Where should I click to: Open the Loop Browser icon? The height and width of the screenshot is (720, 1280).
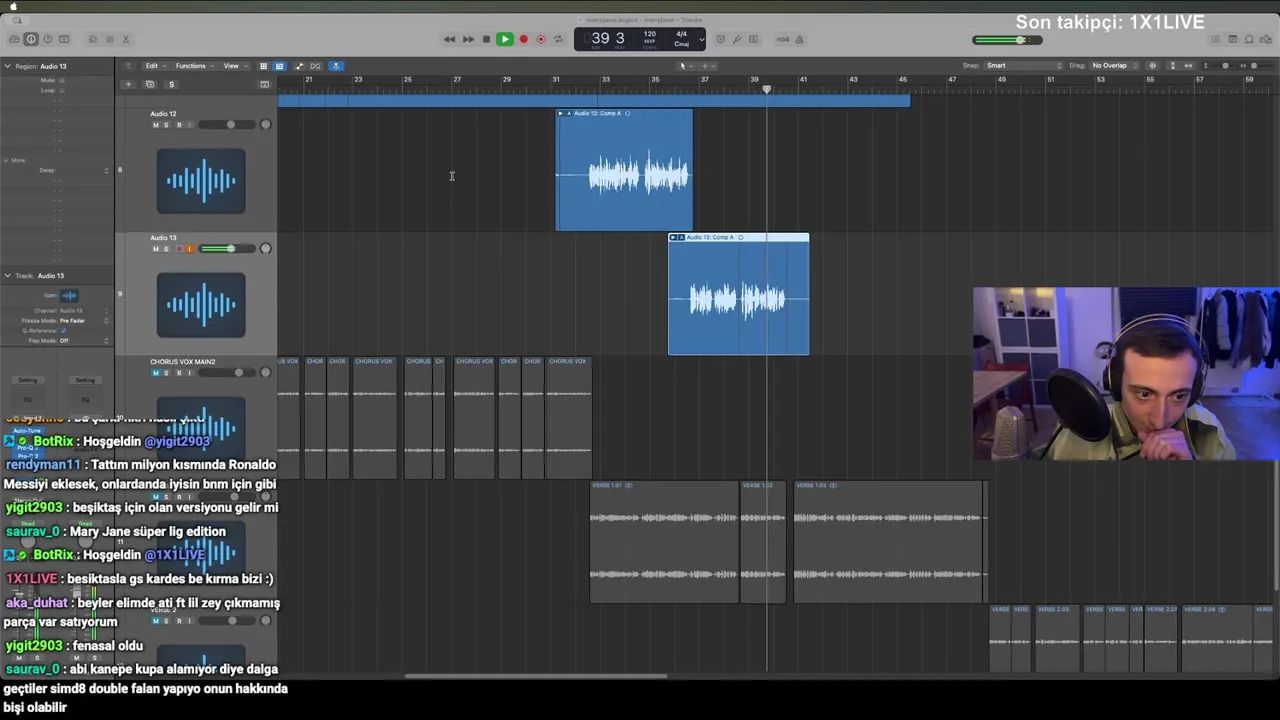pyautogui.click(x=1249, y=39)
